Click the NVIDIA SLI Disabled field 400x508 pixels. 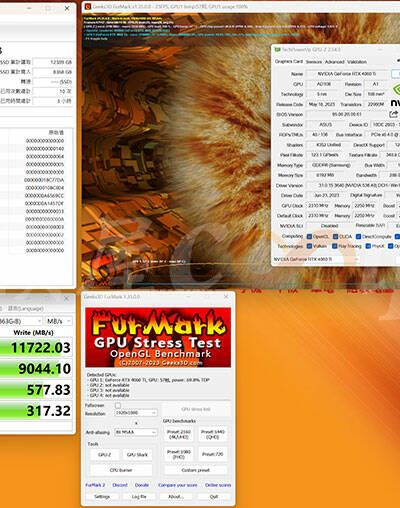coord(329,226)
